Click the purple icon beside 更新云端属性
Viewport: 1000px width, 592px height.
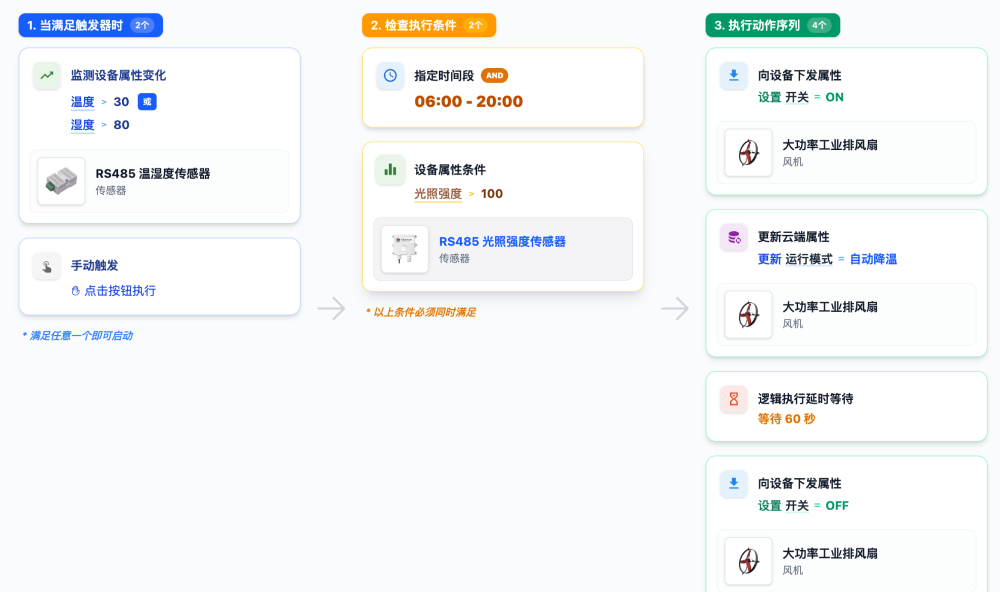click(734, 238)
